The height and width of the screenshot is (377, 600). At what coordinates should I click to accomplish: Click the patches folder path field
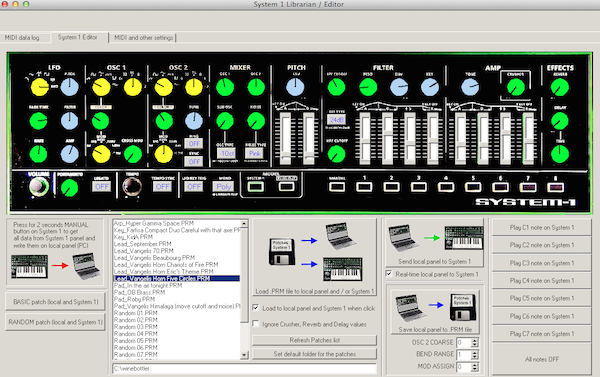[245, 368]
